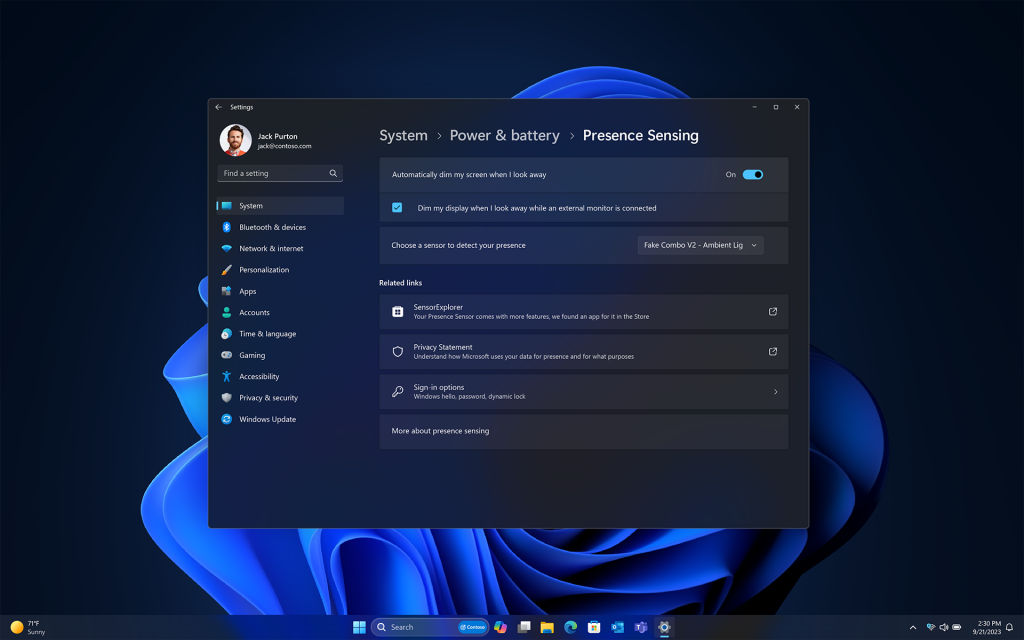
Task: Turn off automatic screen dimming toggle
Action: click(x=755, y=173)
